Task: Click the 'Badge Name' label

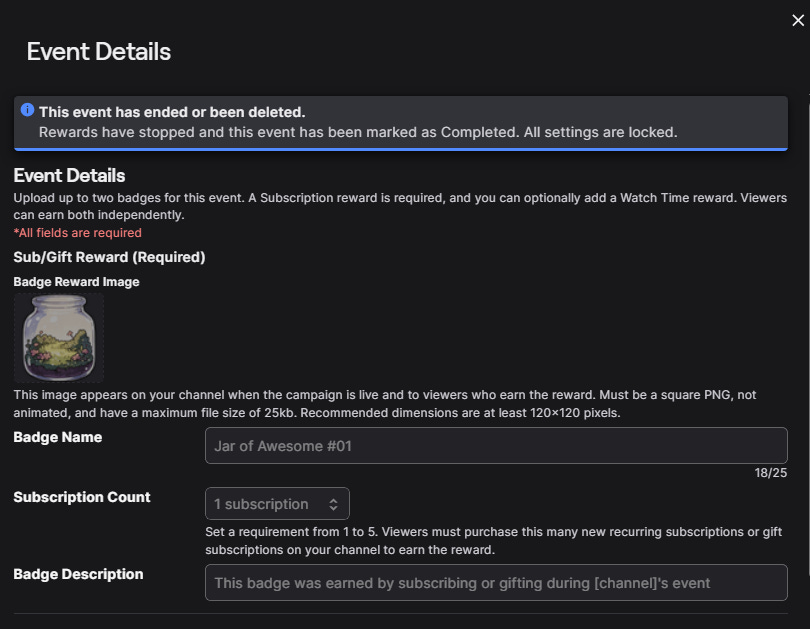Action: 58,437
